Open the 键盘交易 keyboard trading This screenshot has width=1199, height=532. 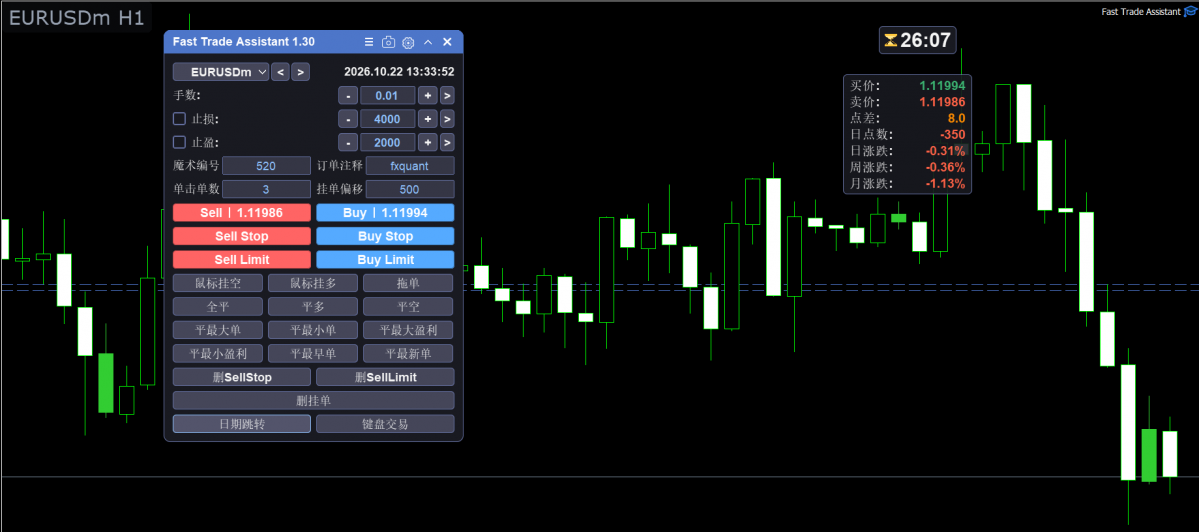pos(385,424)
